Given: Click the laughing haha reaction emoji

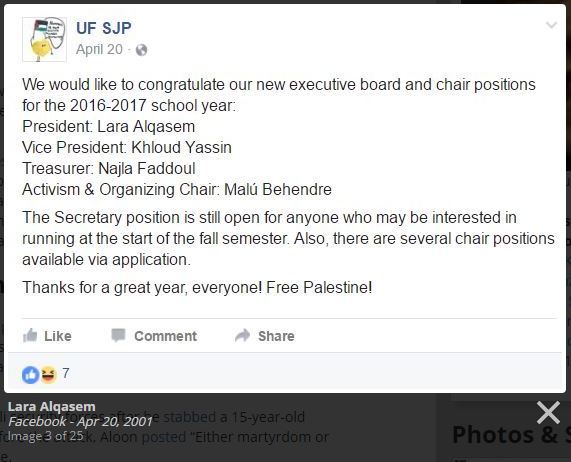Looking at the screenshot, I should click(x=49, y=375).
